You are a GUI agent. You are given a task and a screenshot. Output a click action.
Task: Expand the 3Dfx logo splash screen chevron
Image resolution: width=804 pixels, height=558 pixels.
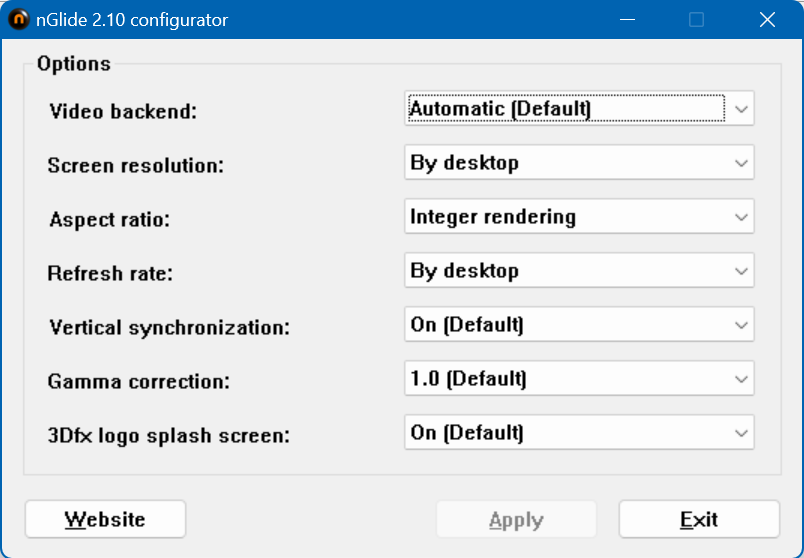(x=740, y=433)
